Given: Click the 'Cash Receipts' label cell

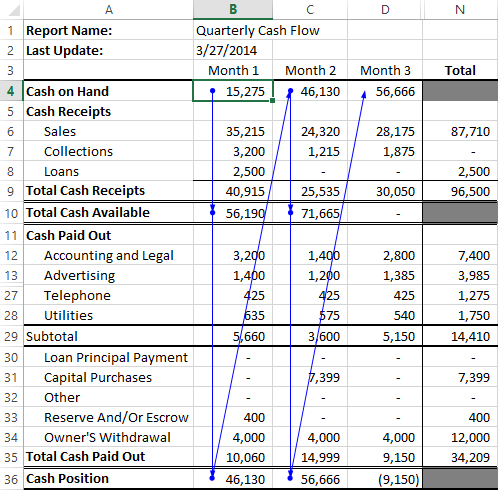Looking at the screenshot, I should pos(108,111).
